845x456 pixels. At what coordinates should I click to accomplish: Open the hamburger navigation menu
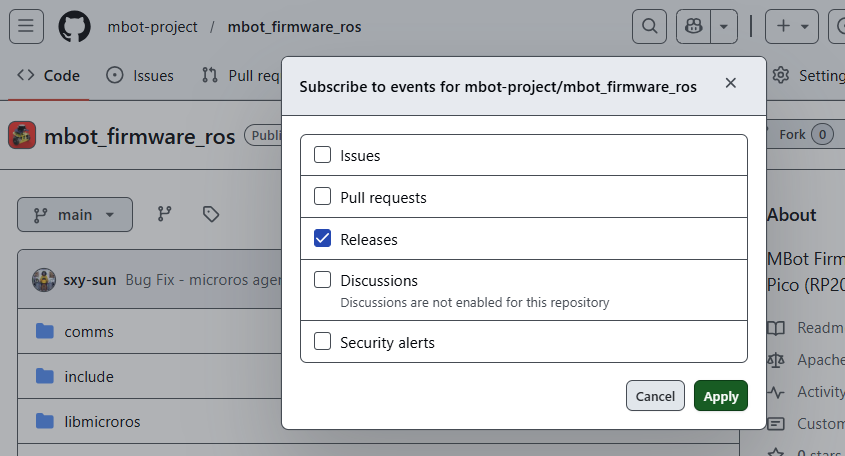point(26,27)
